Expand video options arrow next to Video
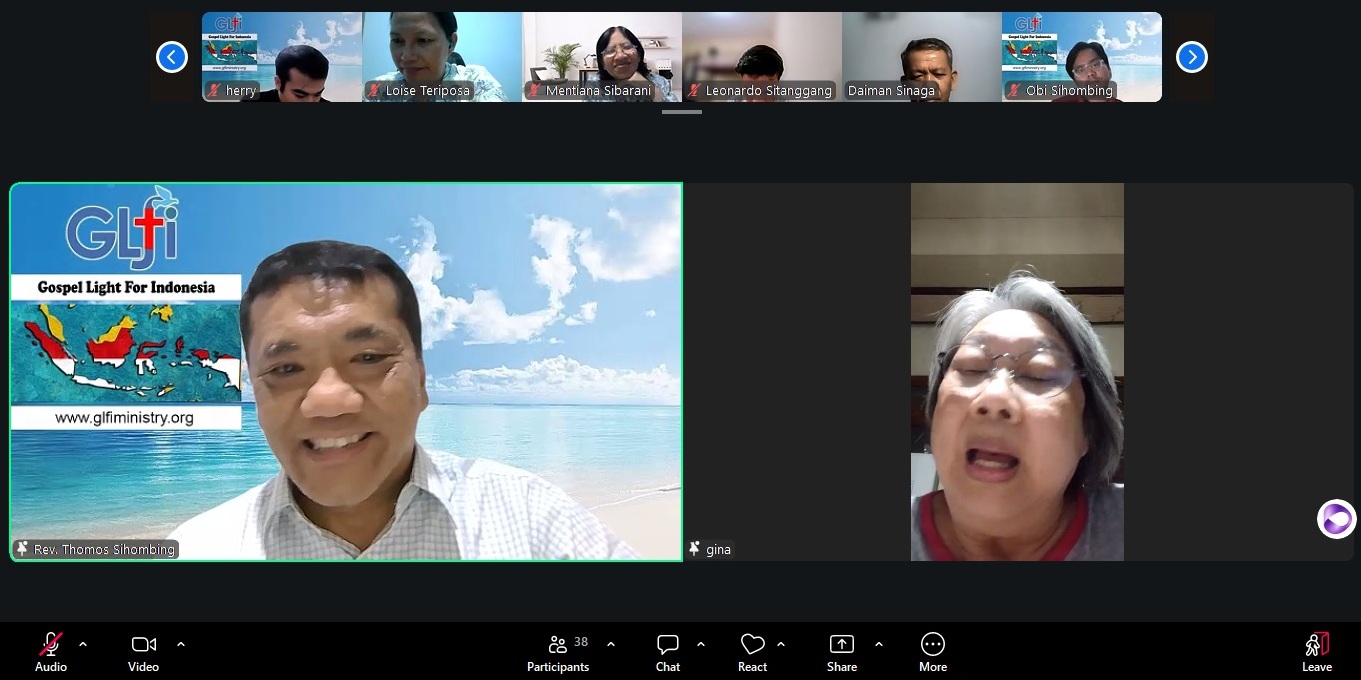Viewport: 1361px width, 680px height. (x=181, y=644)
